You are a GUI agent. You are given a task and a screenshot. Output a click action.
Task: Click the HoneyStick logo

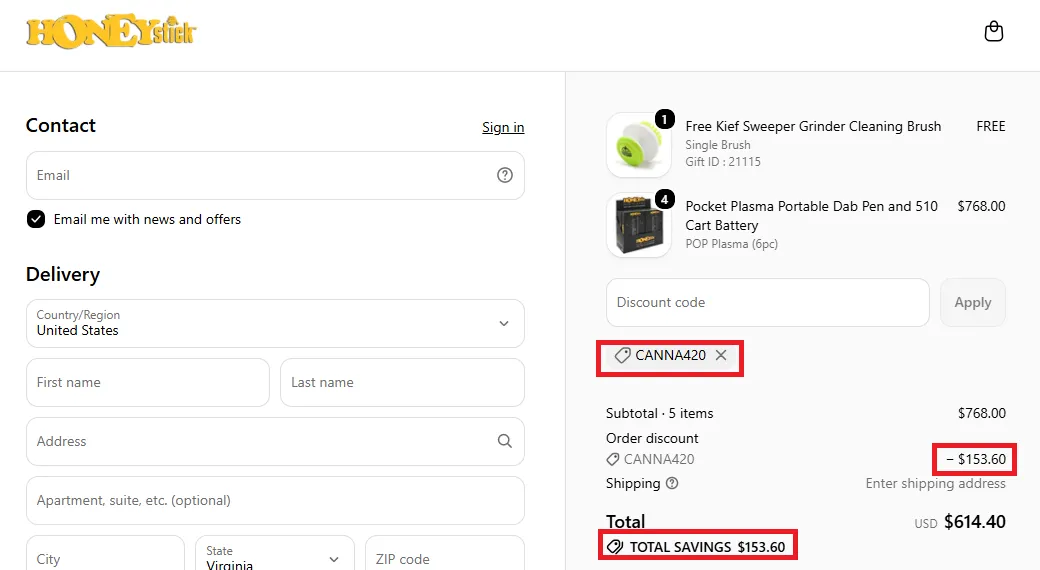pos(111,31)
